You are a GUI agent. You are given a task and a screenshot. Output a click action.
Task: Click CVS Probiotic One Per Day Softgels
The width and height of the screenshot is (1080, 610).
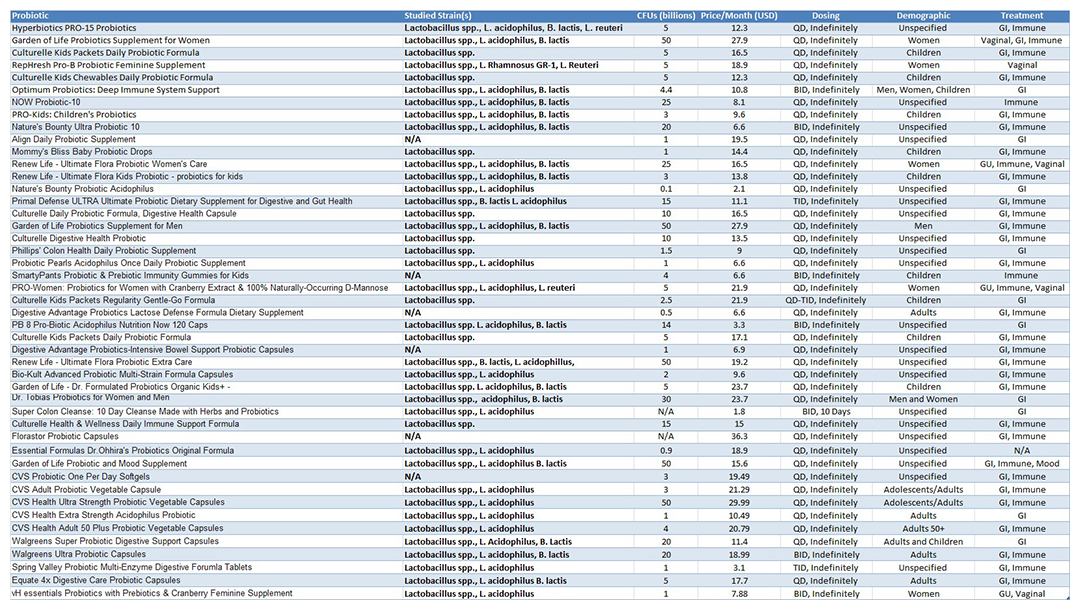81,477
